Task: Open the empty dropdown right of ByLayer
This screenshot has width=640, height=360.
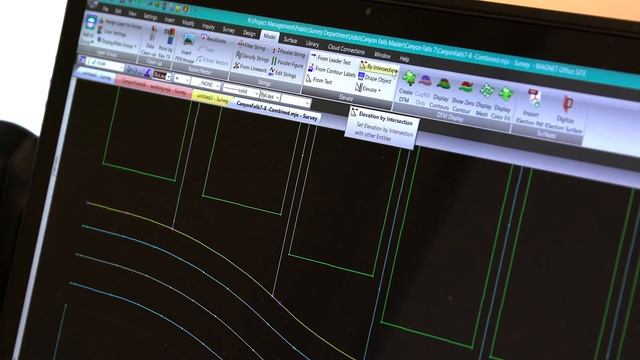Action: [296, 101]
